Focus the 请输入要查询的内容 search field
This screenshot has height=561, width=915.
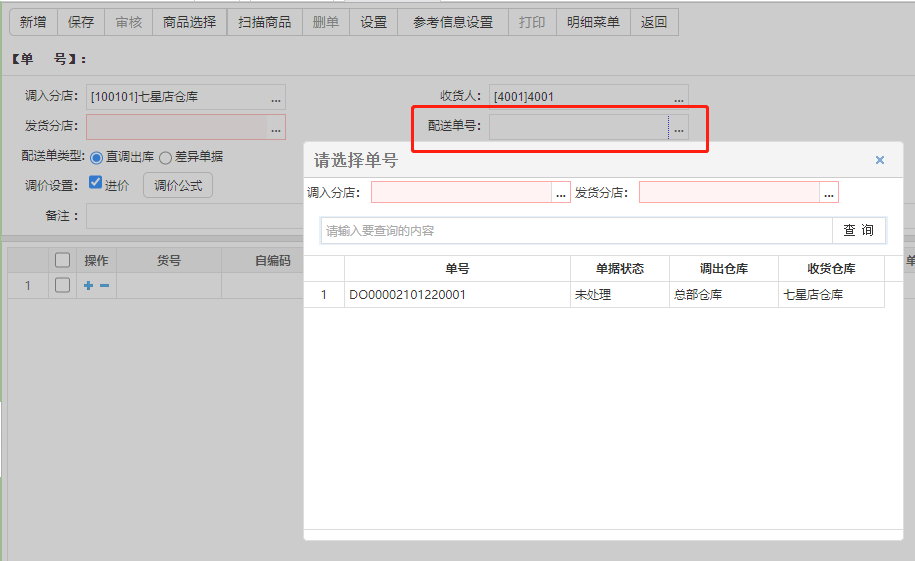click(577, 231)
